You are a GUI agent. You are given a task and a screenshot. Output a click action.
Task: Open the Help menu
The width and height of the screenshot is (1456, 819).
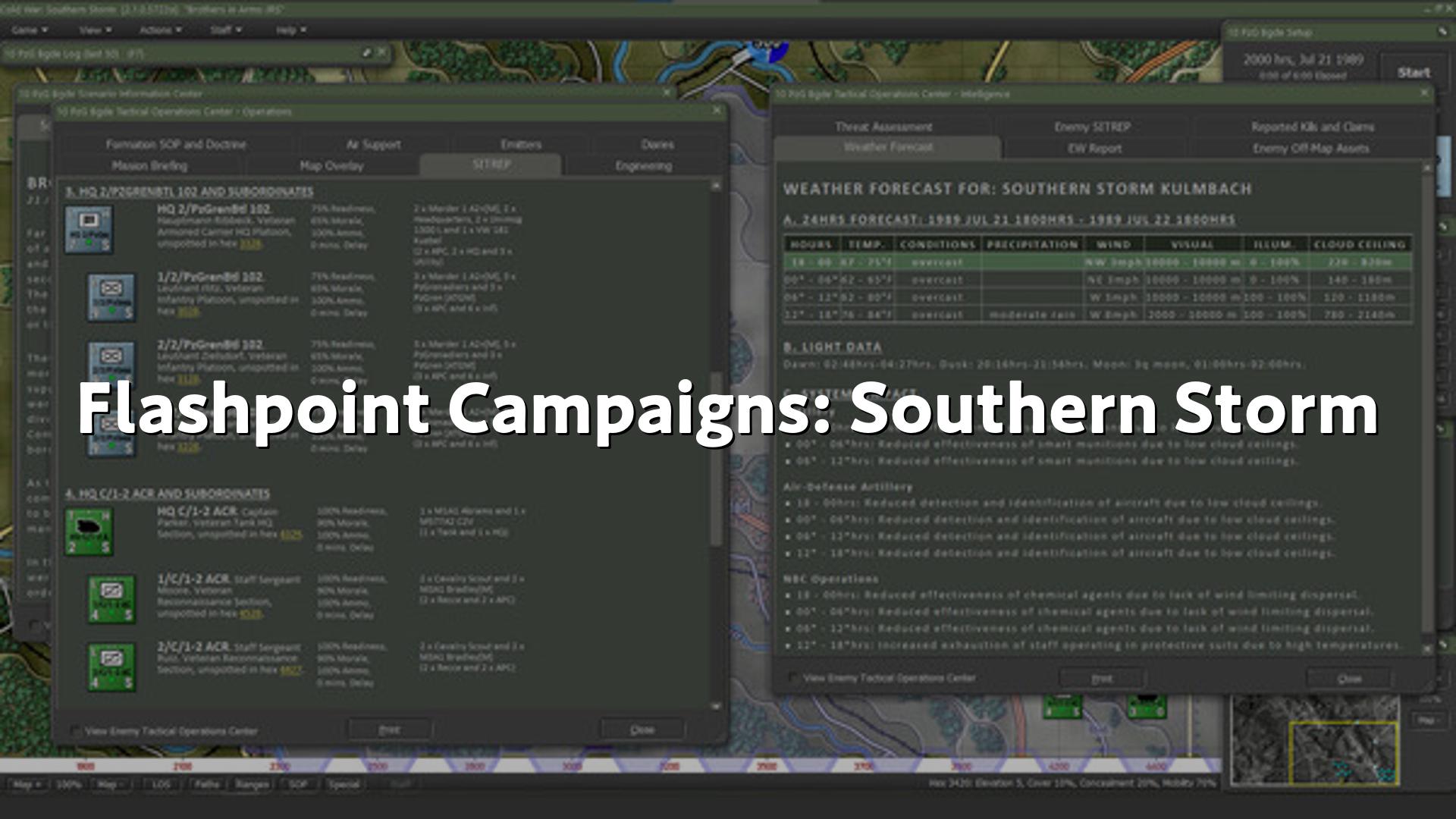pos(290,30)
